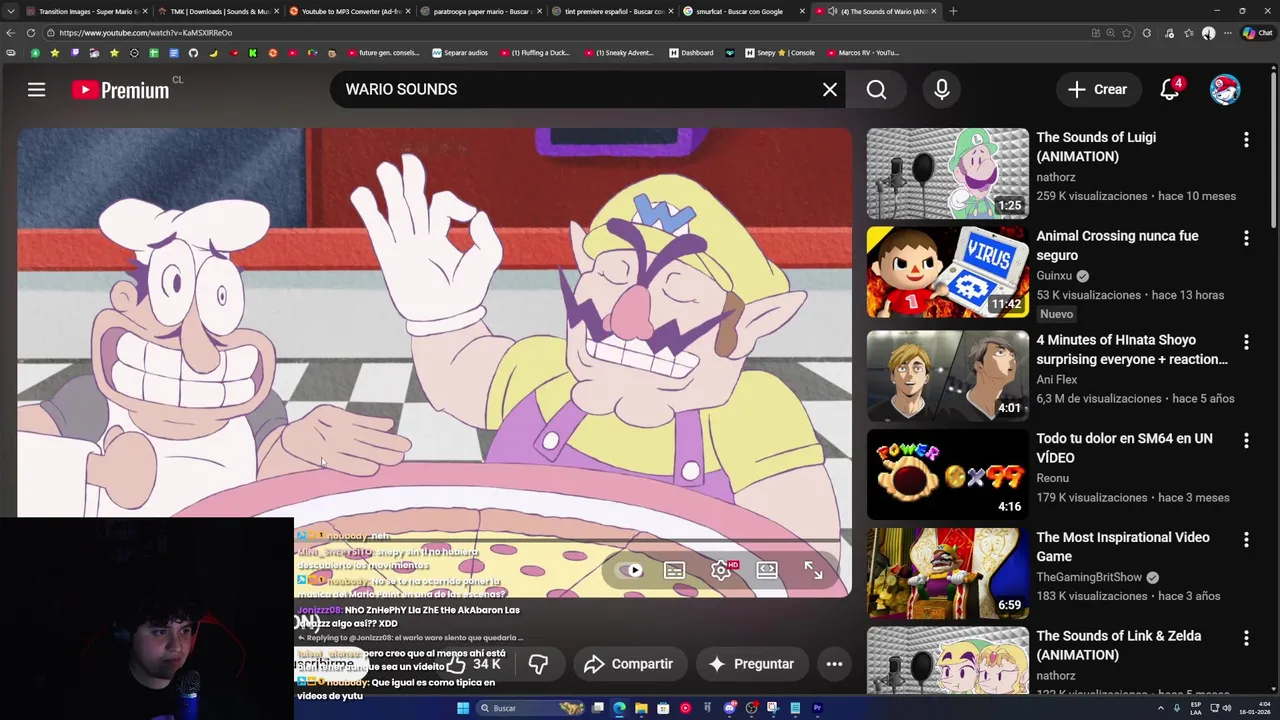
Task: Open the Dashboard bookmark
Action: (x=691, y=53)
